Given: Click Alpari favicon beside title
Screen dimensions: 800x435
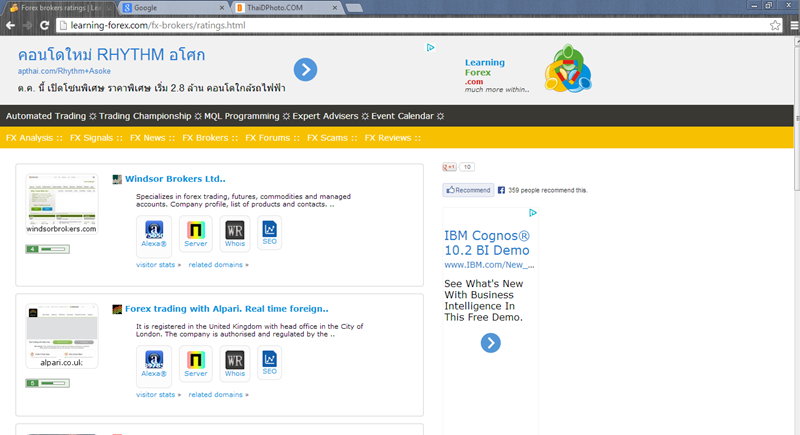Looking at the screenshot, I should pos(117,309).
